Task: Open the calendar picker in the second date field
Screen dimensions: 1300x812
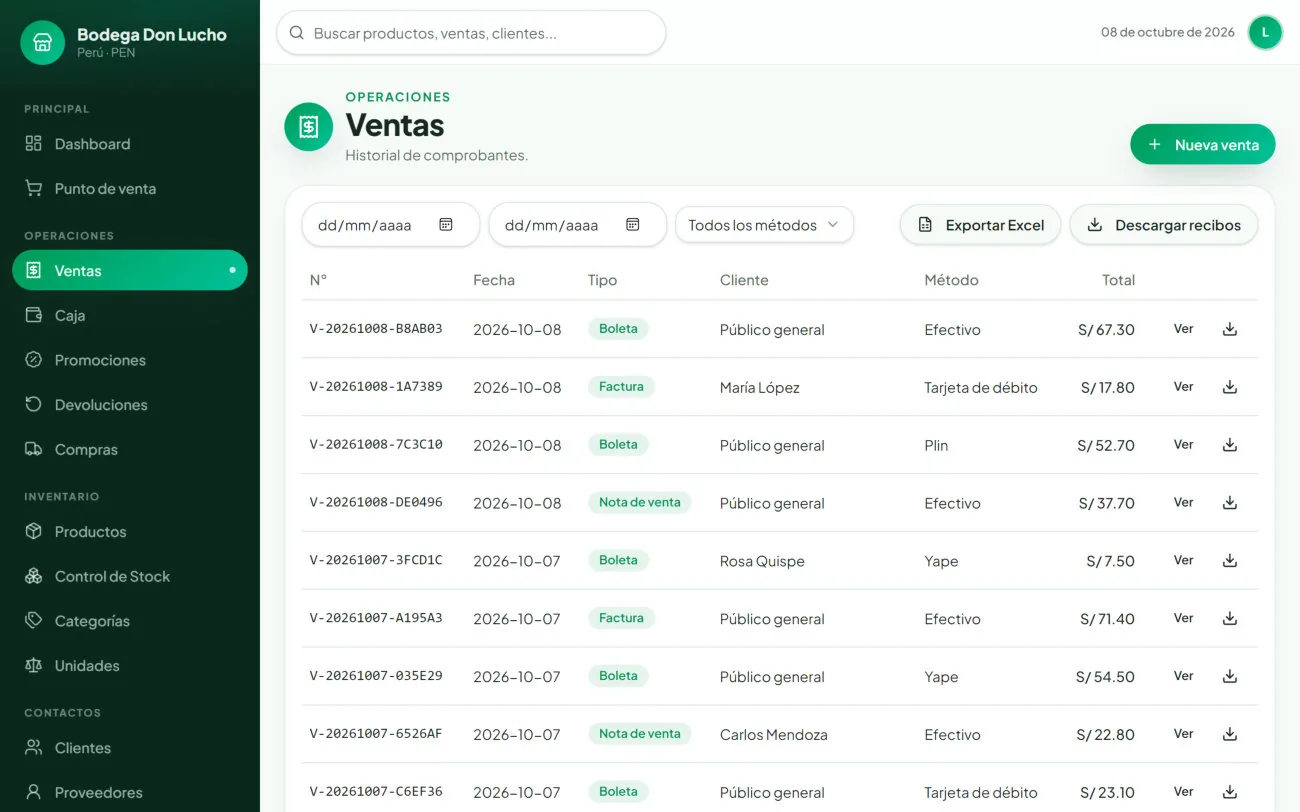Action: (x=633, y=225)
